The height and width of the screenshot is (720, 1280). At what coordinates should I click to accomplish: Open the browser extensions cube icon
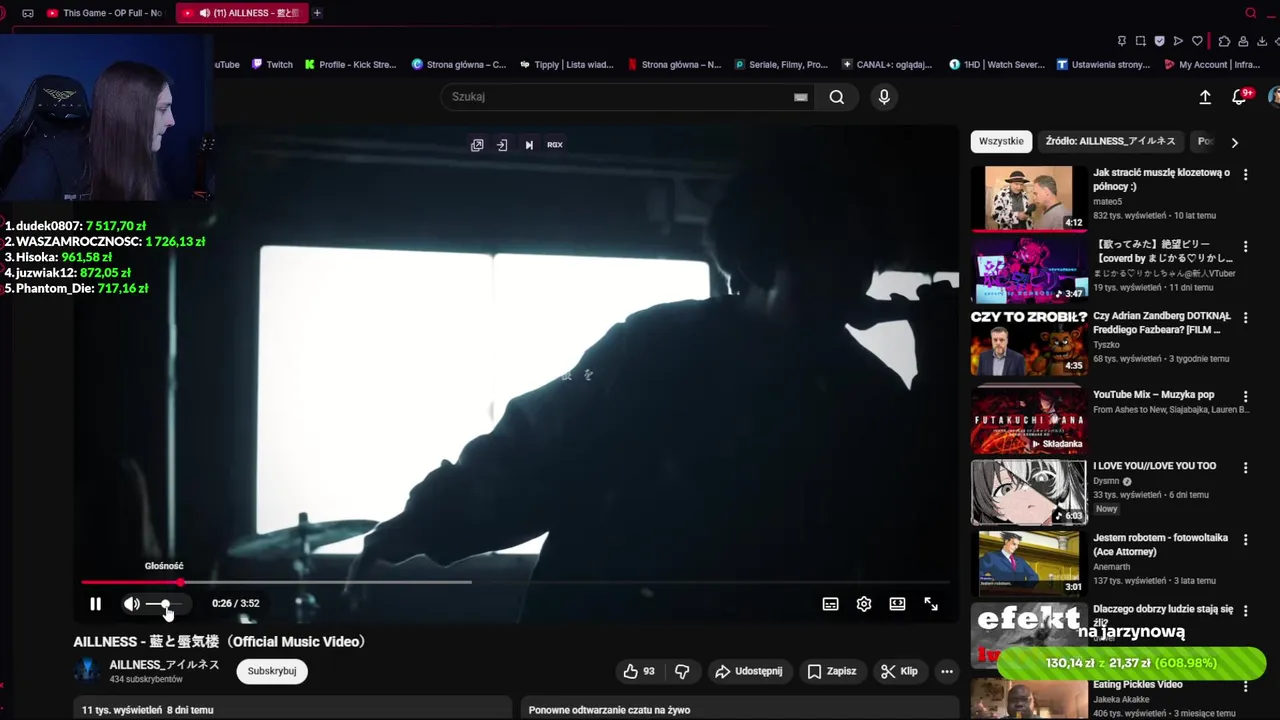[1224, 41]
